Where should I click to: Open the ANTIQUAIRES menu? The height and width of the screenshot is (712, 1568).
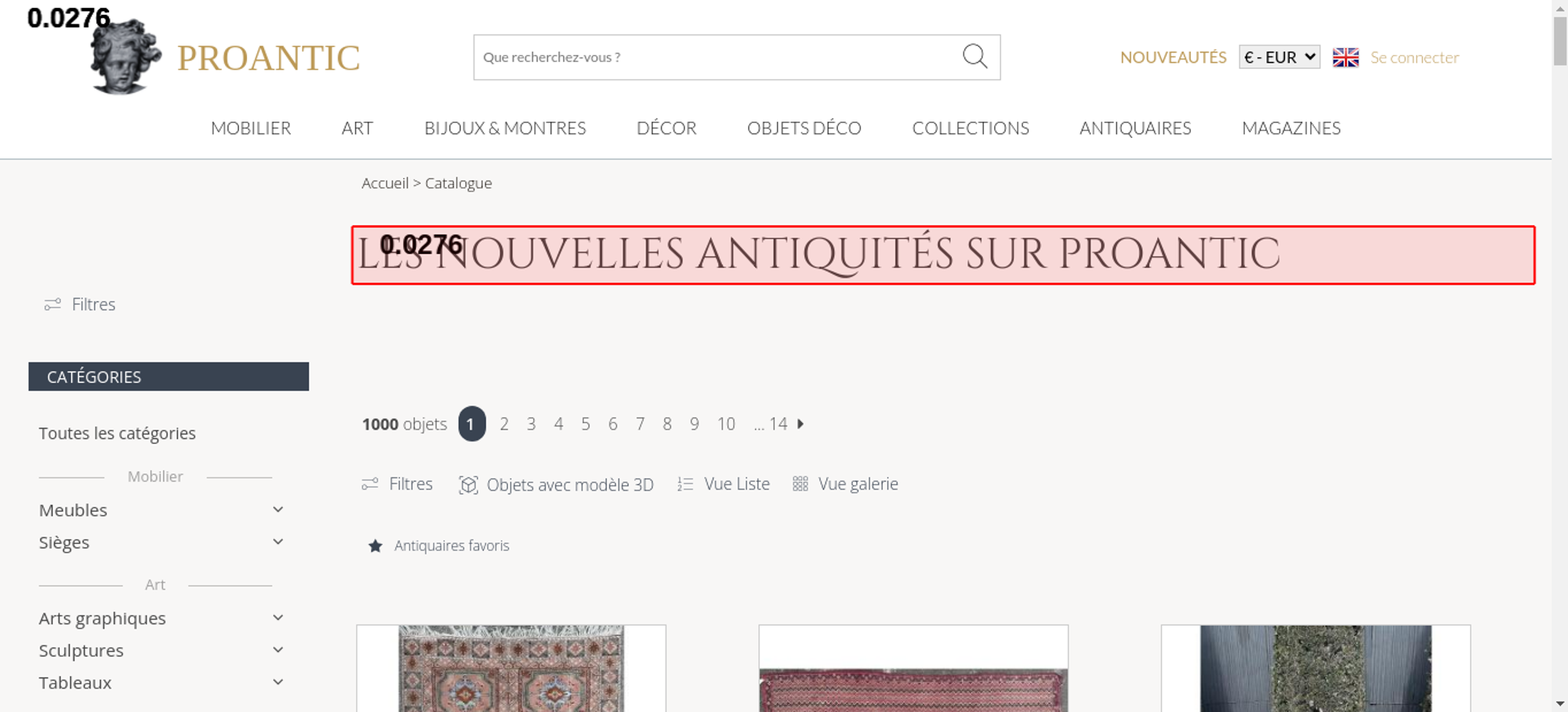(x=1135, y=128)
